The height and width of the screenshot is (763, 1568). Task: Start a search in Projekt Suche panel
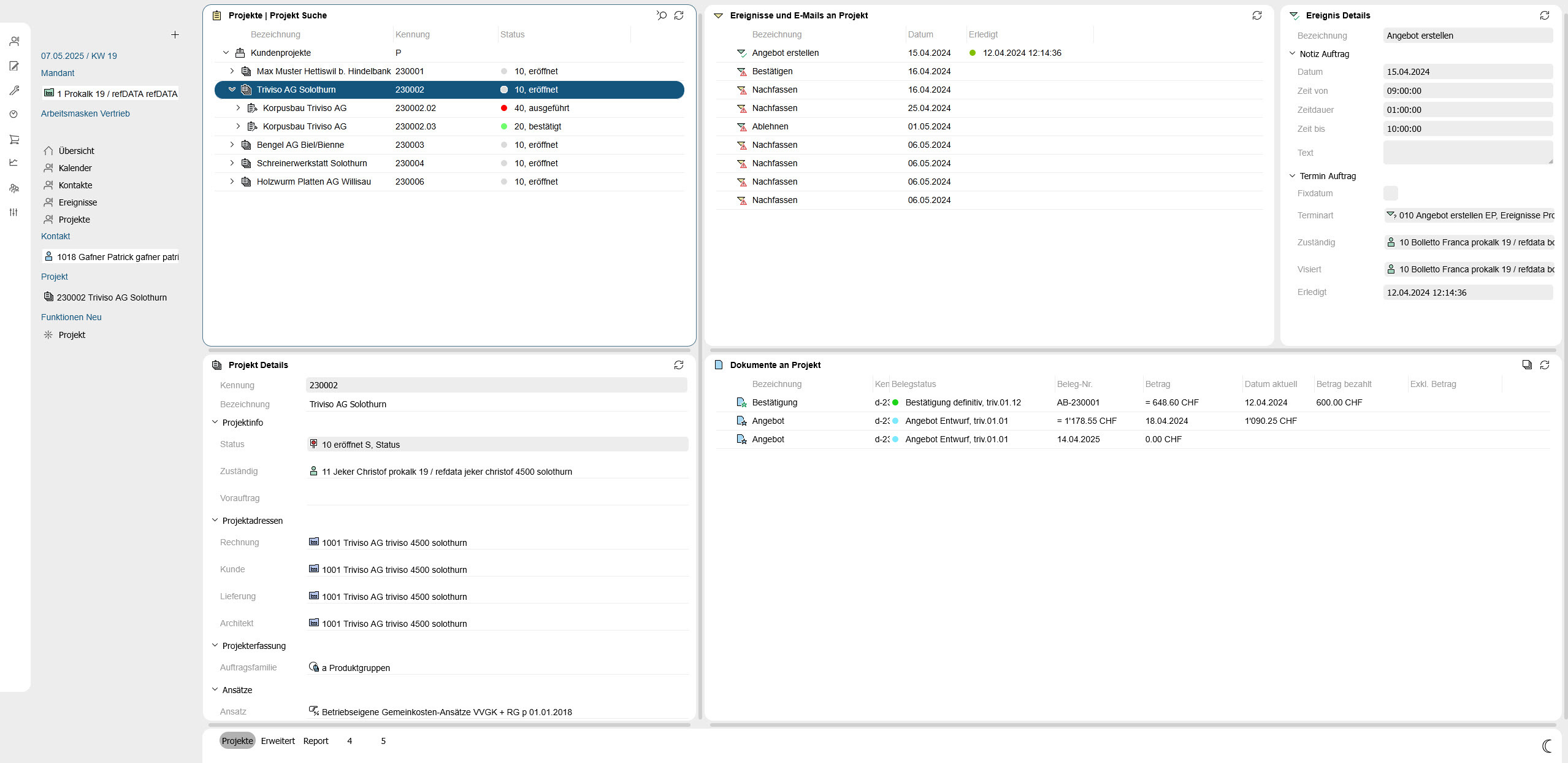point(660,15)
